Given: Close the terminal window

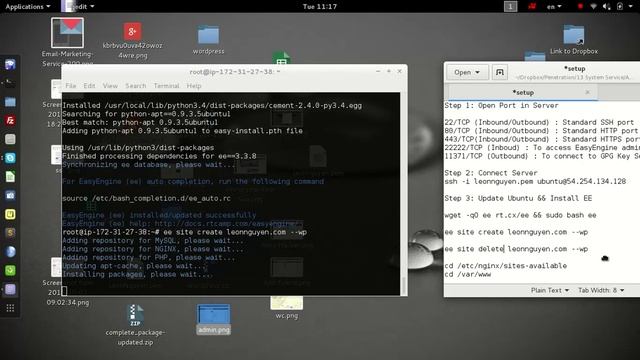Looking at the screenshot, I should [x=400, y=71].
